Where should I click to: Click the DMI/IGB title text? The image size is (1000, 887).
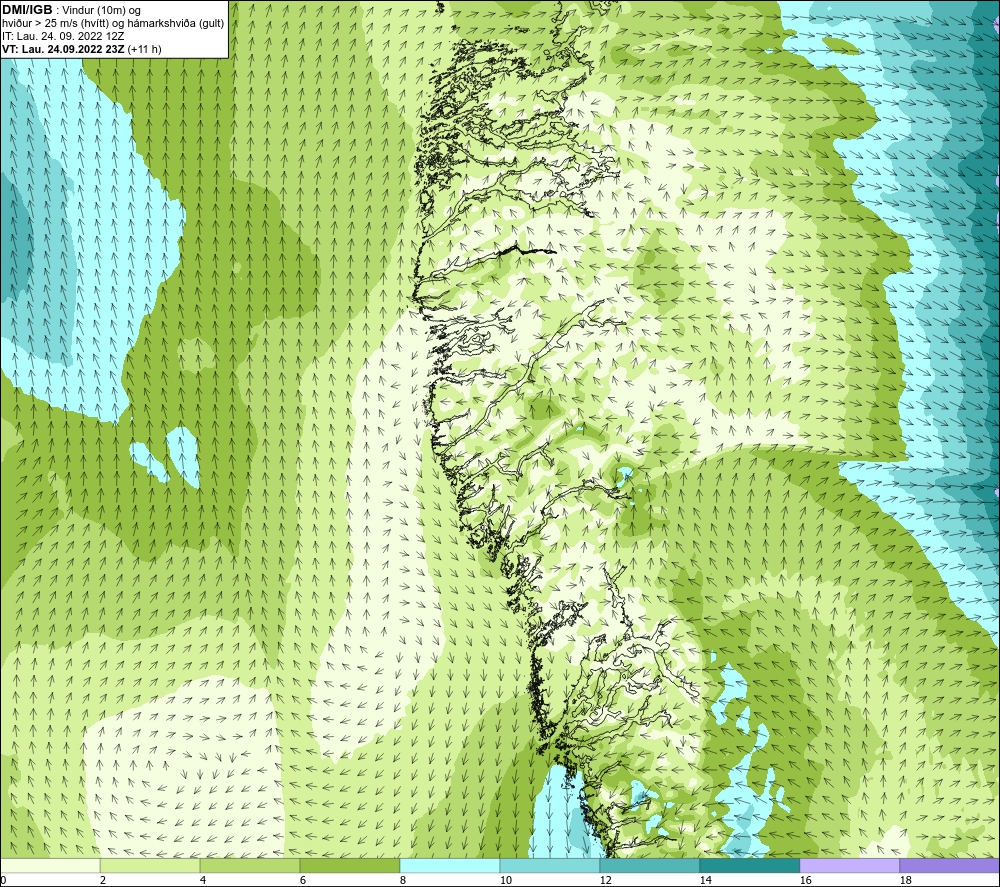(x=27, y=10)
